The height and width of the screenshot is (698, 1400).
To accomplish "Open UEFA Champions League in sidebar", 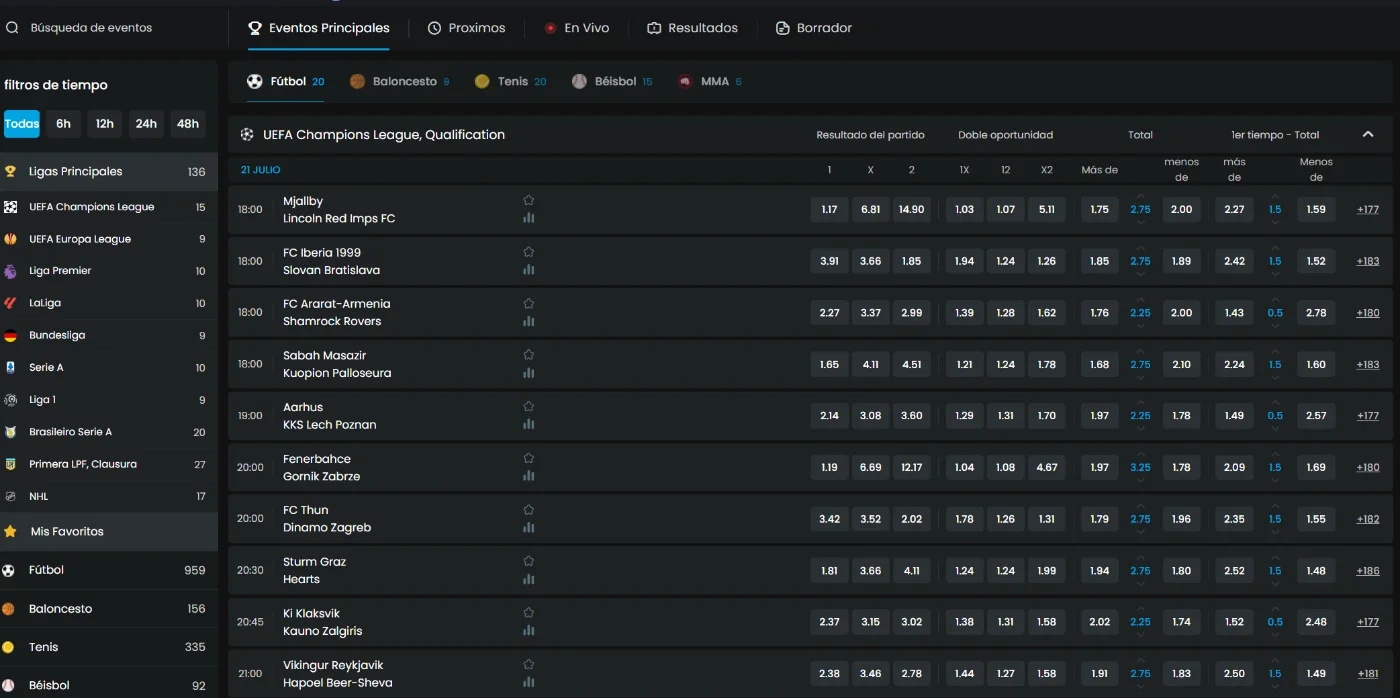I will point(109,207).
